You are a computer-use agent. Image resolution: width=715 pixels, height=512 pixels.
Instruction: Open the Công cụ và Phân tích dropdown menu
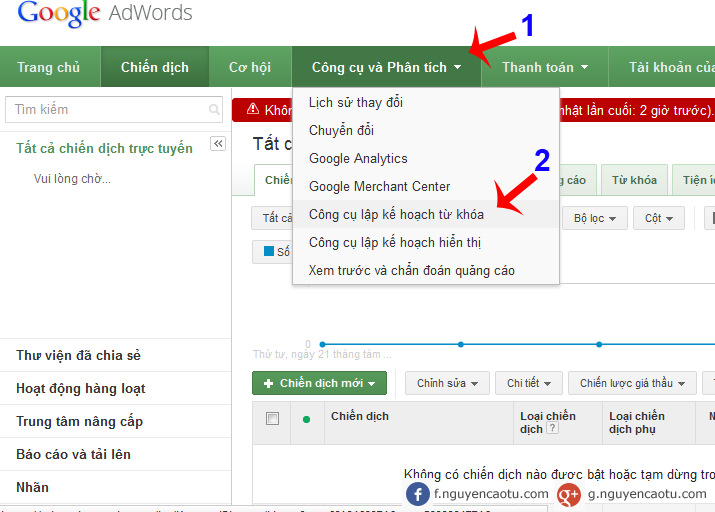coord(386,67)
